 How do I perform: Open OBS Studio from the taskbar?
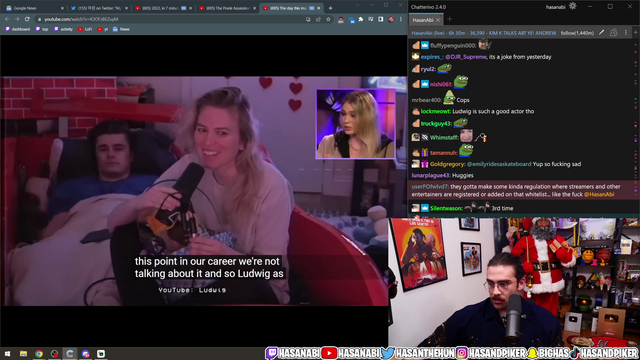[54, 354]
